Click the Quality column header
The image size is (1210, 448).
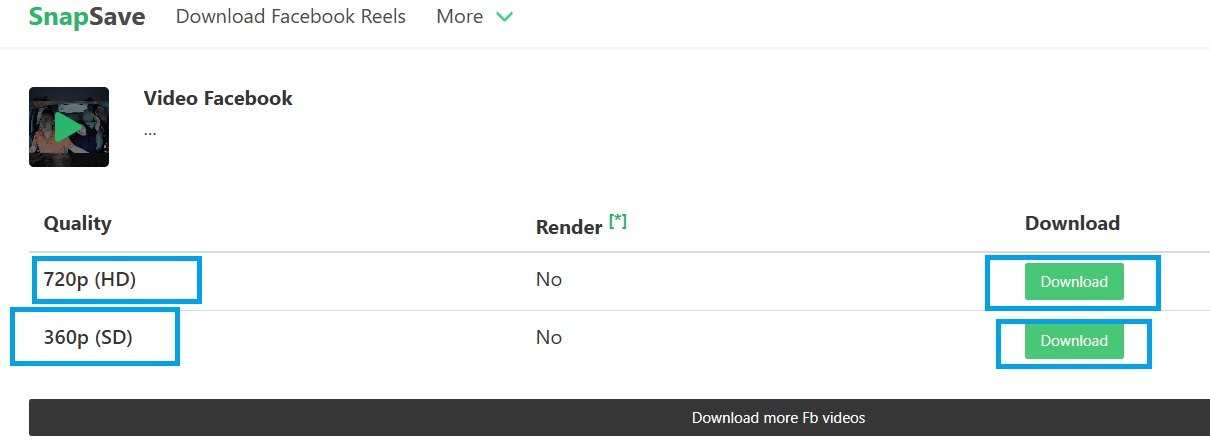pos(78,223)
